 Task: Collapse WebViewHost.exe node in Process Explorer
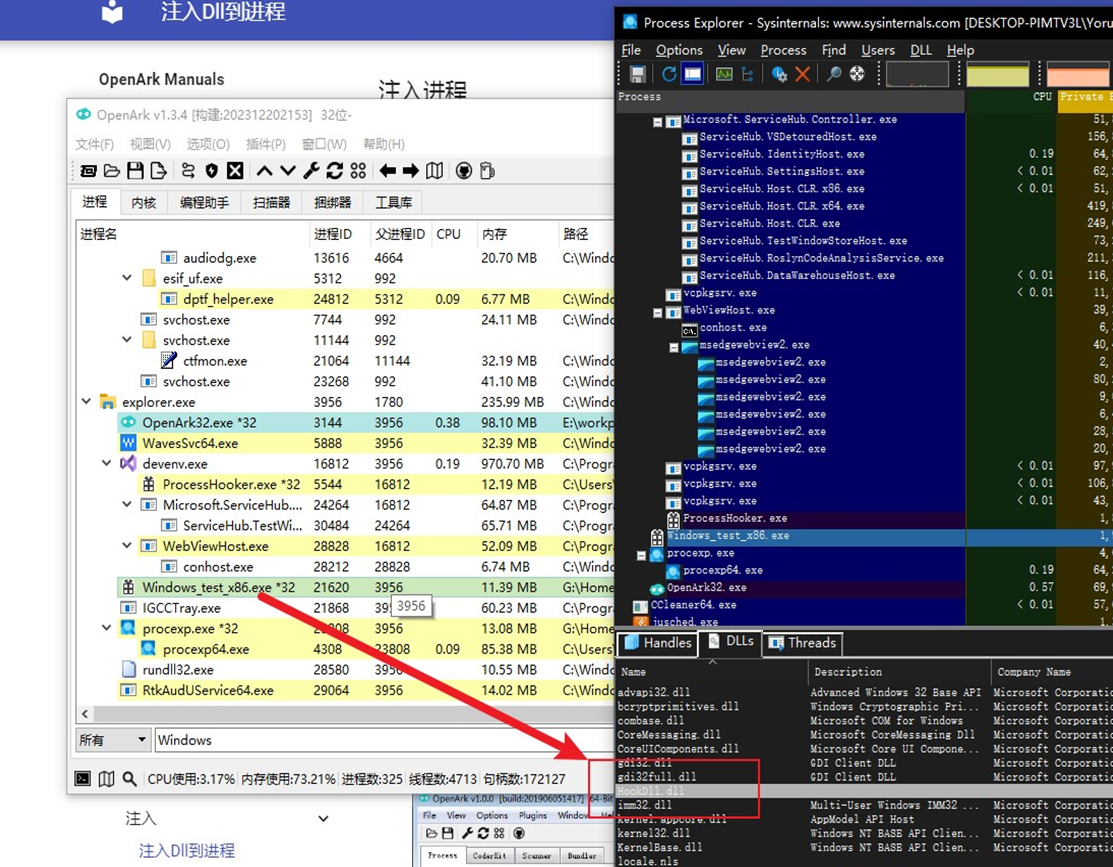pos(658,313)
